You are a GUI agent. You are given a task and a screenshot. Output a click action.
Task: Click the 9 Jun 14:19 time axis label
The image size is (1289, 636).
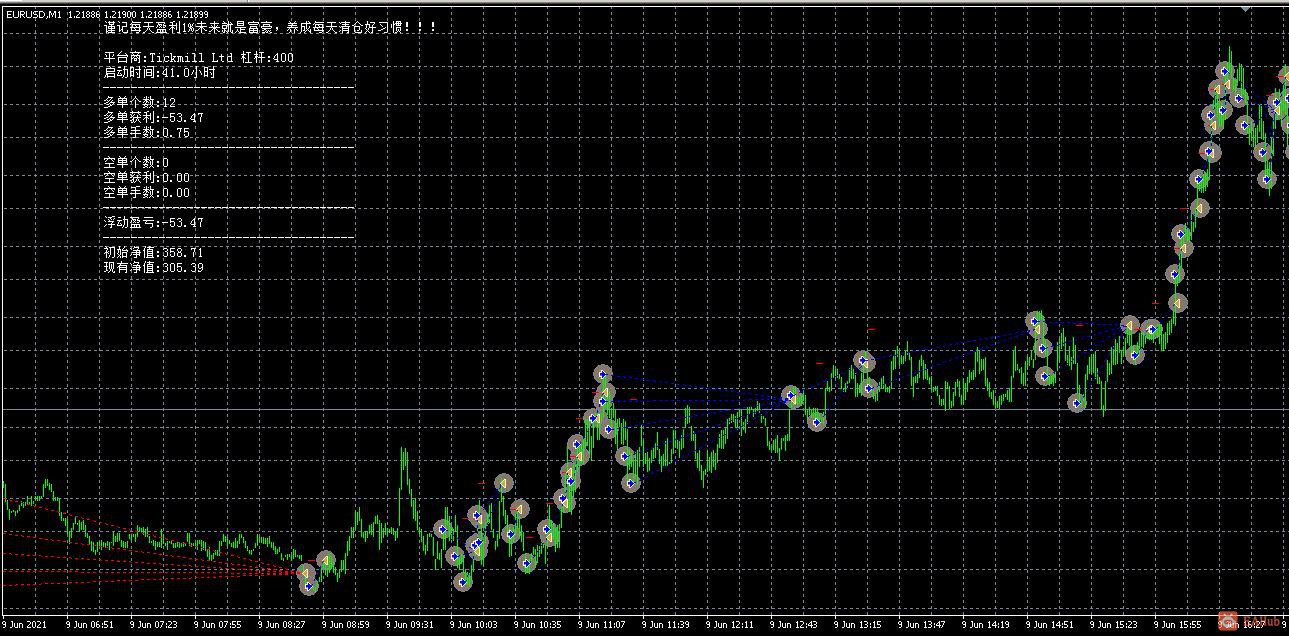(986, 625)
